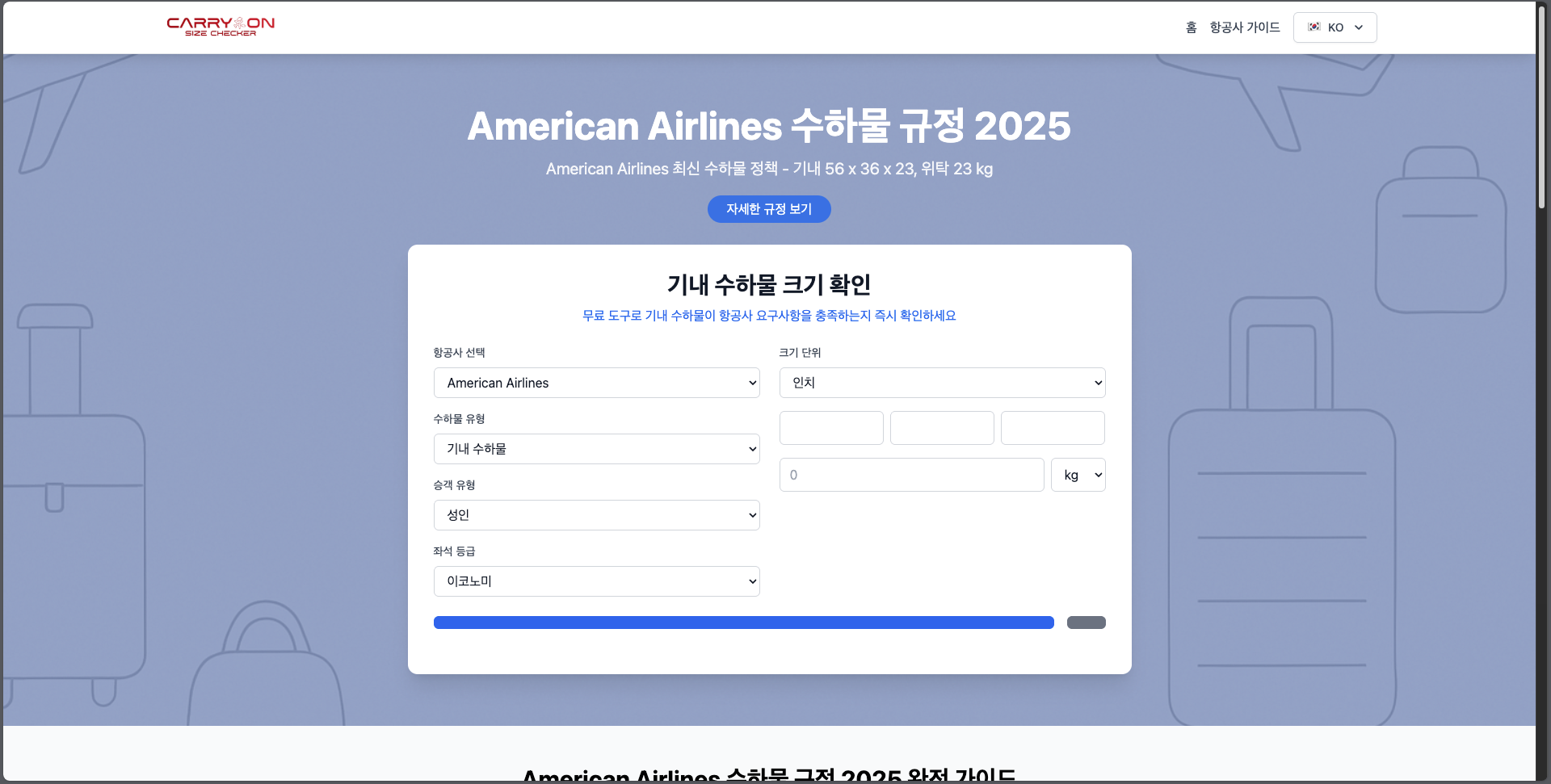Go to the 홈 page link
The image size is (1551, 784).
1191,27
